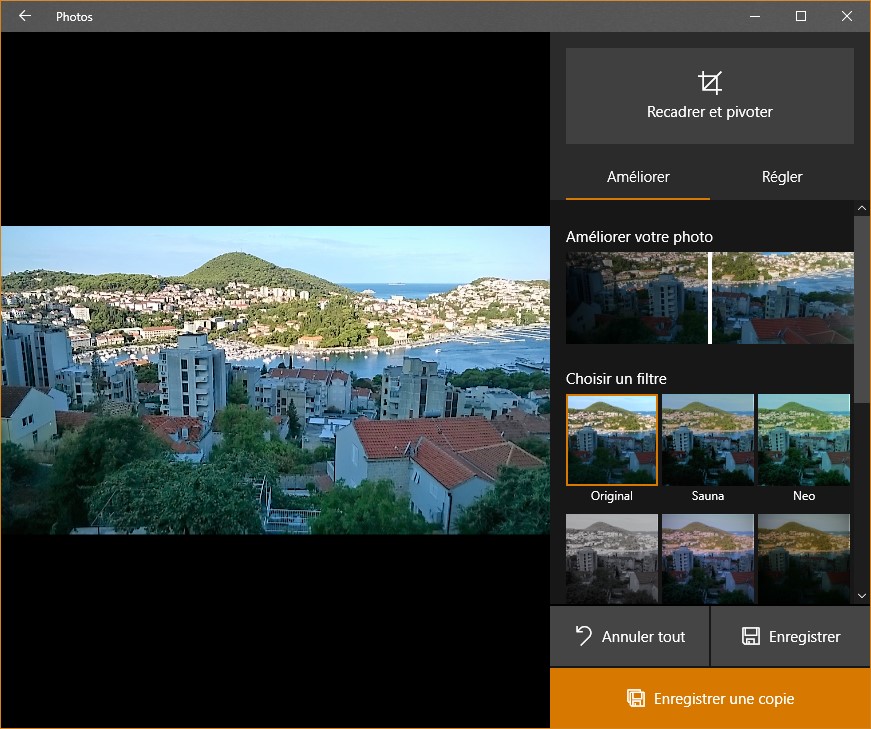This screenshot has width=871, height=729.
Task: Pick the middle filter in second row
Action: [708, 558]
